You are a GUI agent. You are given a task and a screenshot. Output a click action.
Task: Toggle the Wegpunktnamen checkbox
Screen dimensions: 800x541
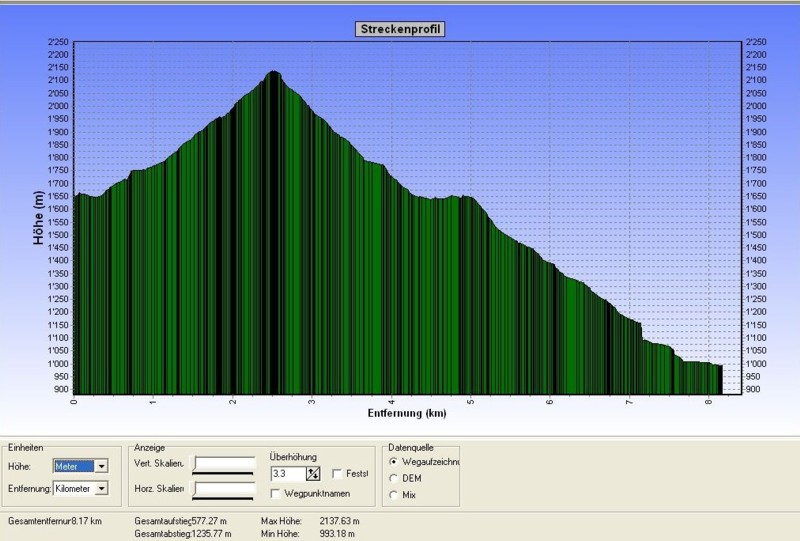277,493
